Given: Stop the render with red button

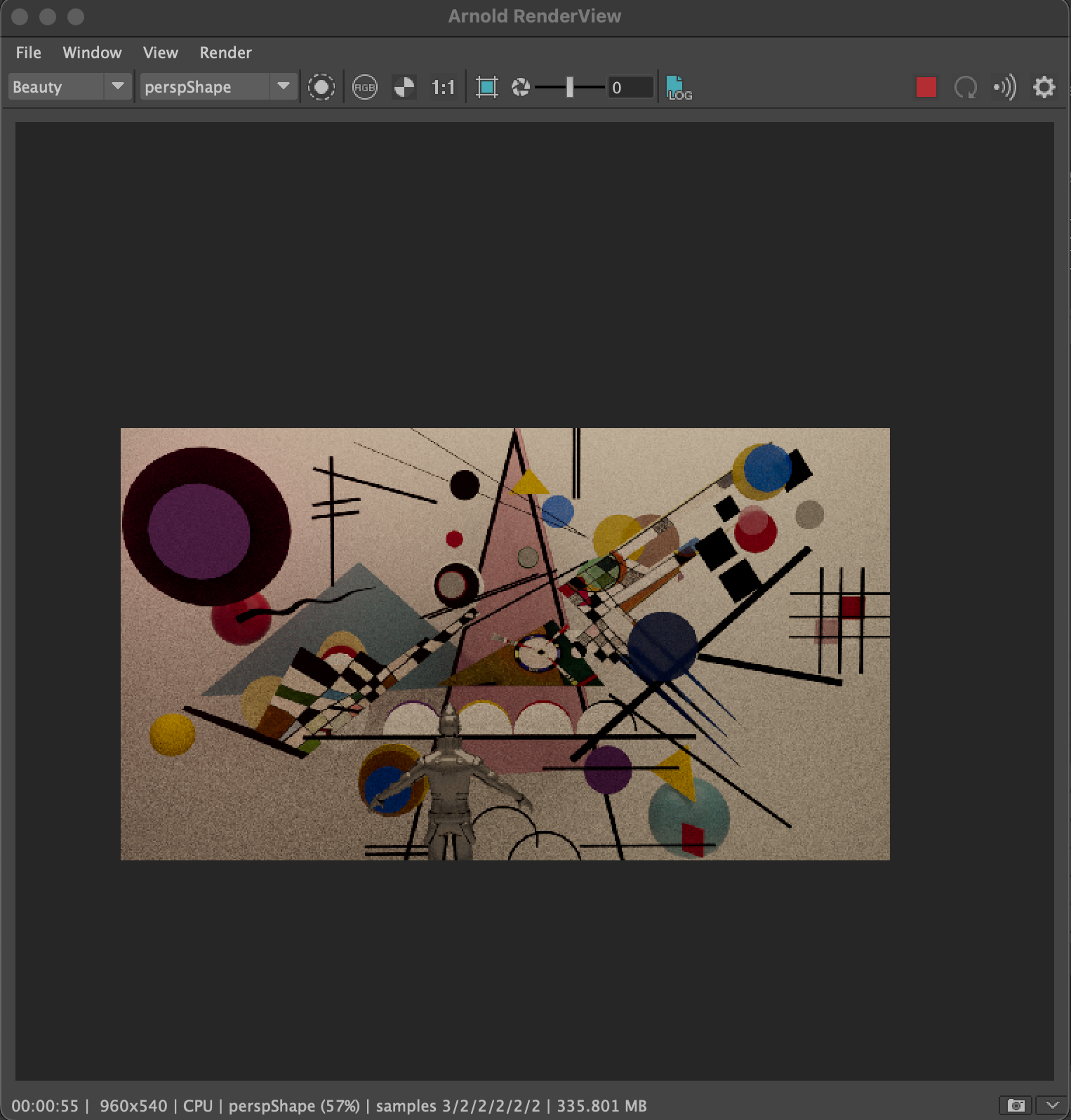Looking at the screenshot, I should pyautogui.click(x=926, y=87).
